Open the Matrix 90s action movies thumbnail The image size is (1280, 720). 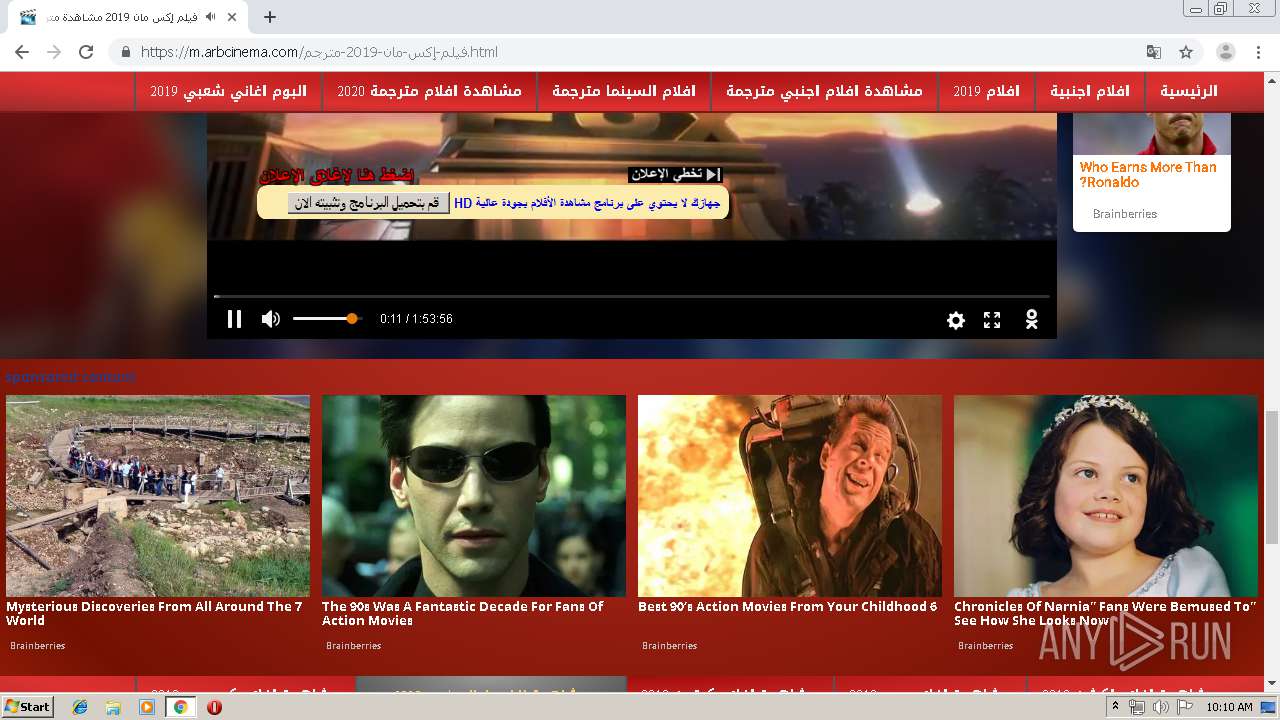click(474, 496)
